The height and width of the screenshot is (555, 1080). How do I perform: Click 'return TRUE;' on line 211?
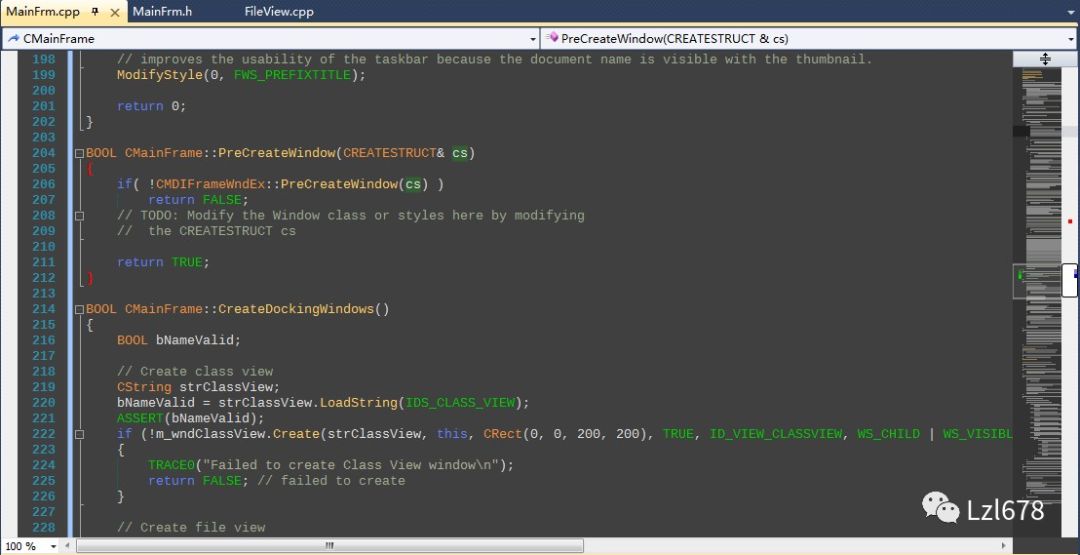163,262
